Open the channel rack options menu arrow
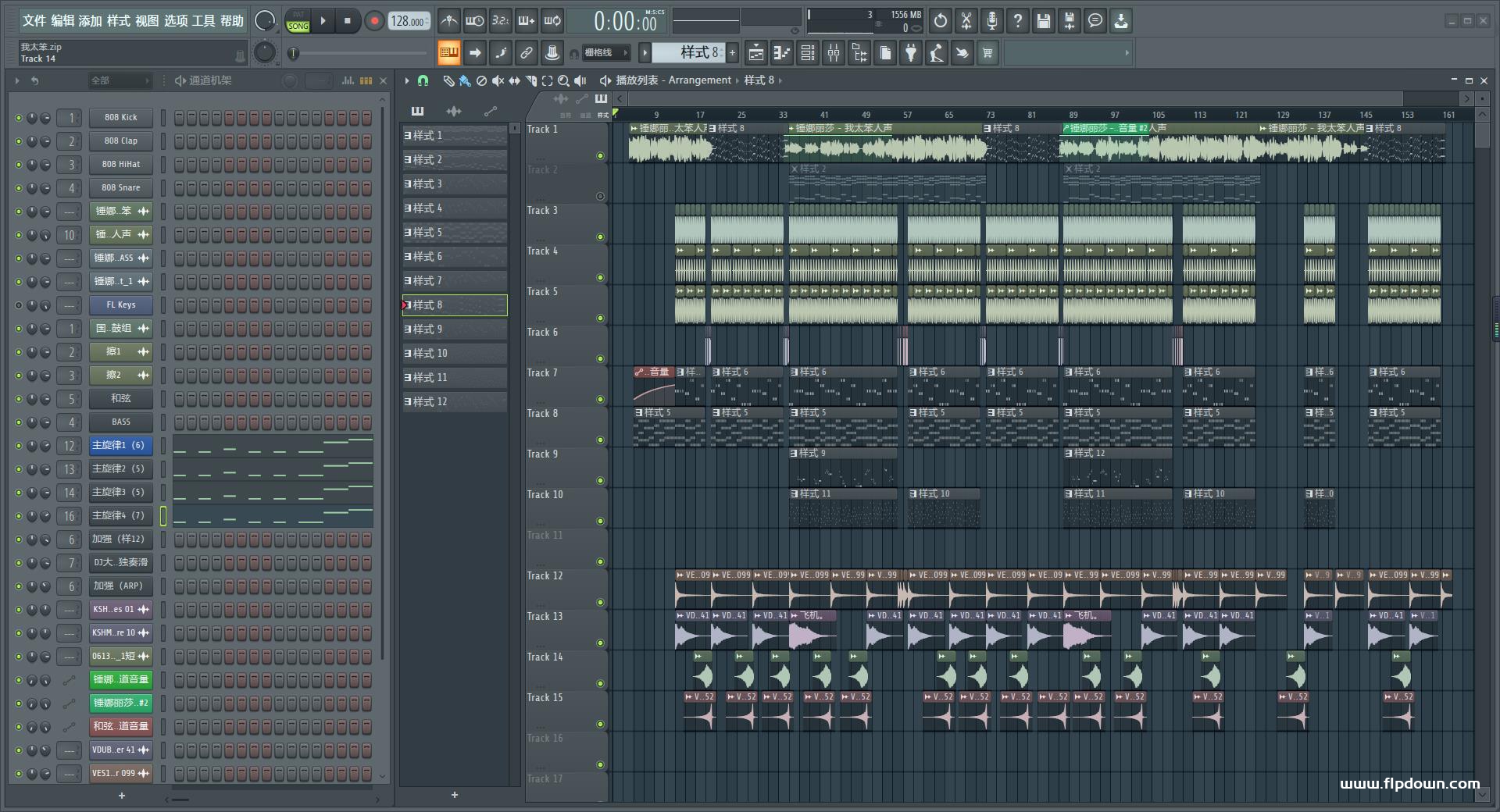Image resolution: width=1500 pixels, height=812 pixels. point(16,80)
